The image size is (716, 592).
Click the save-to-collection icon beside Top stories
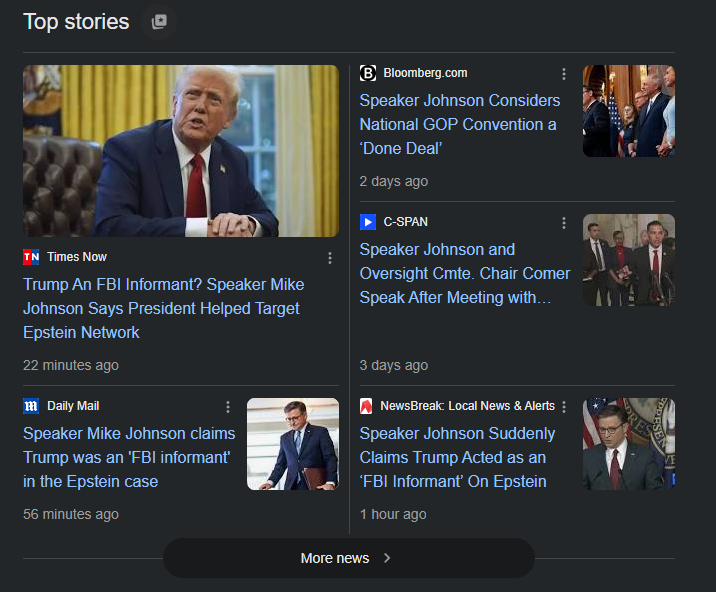pos(159,21)
